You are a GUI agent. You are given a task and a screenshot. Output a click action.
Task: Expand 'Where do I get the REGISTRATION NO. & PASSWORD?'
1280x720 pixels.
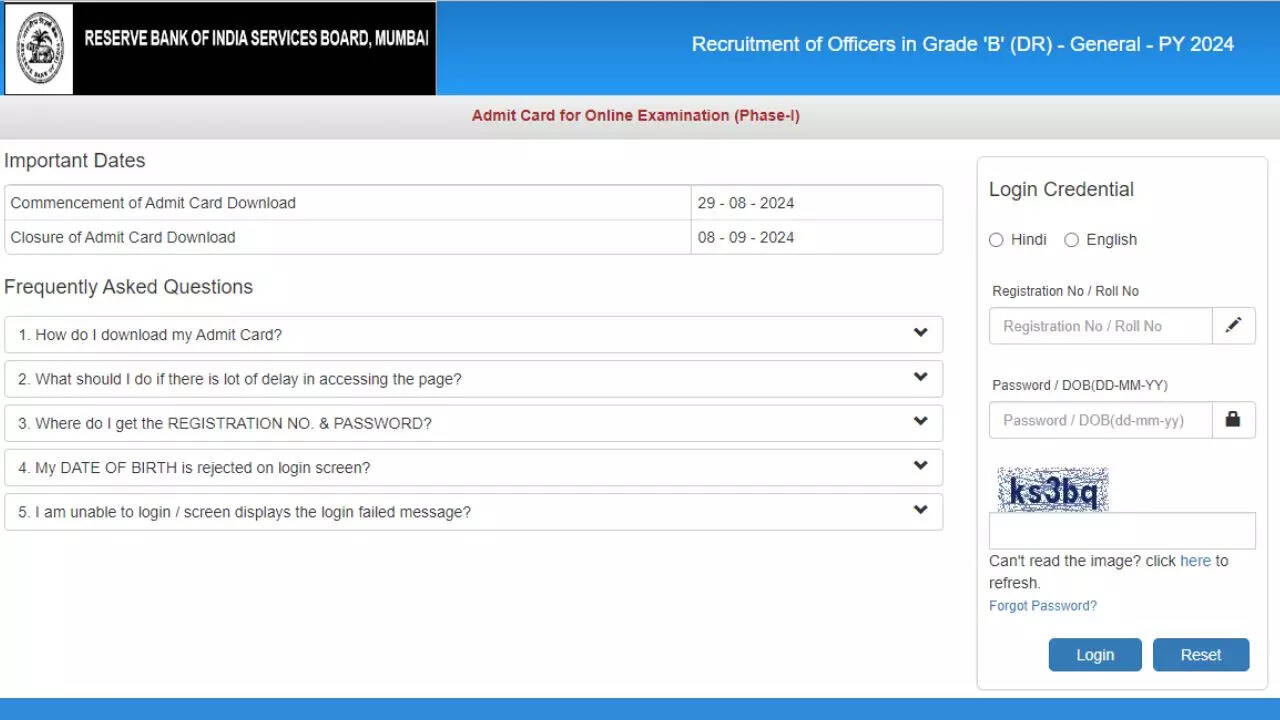(473, 423)
